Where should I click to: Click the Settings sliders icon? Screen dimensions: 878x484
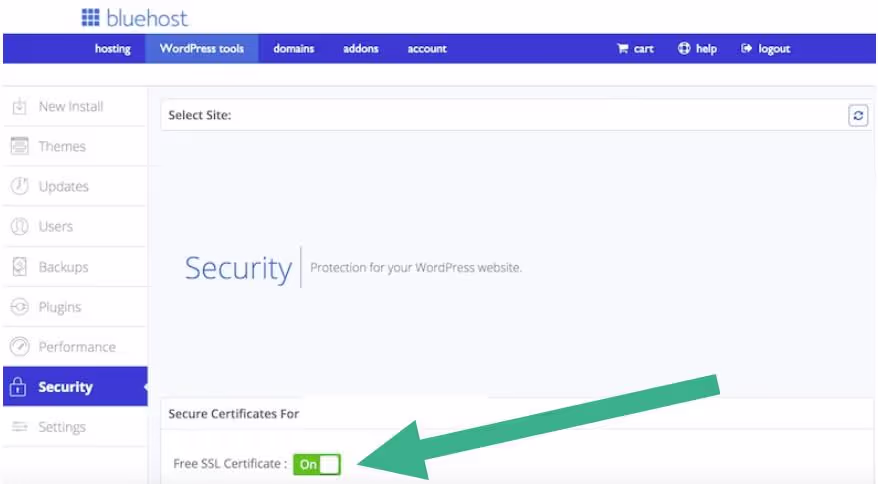[x=20, y=427]
